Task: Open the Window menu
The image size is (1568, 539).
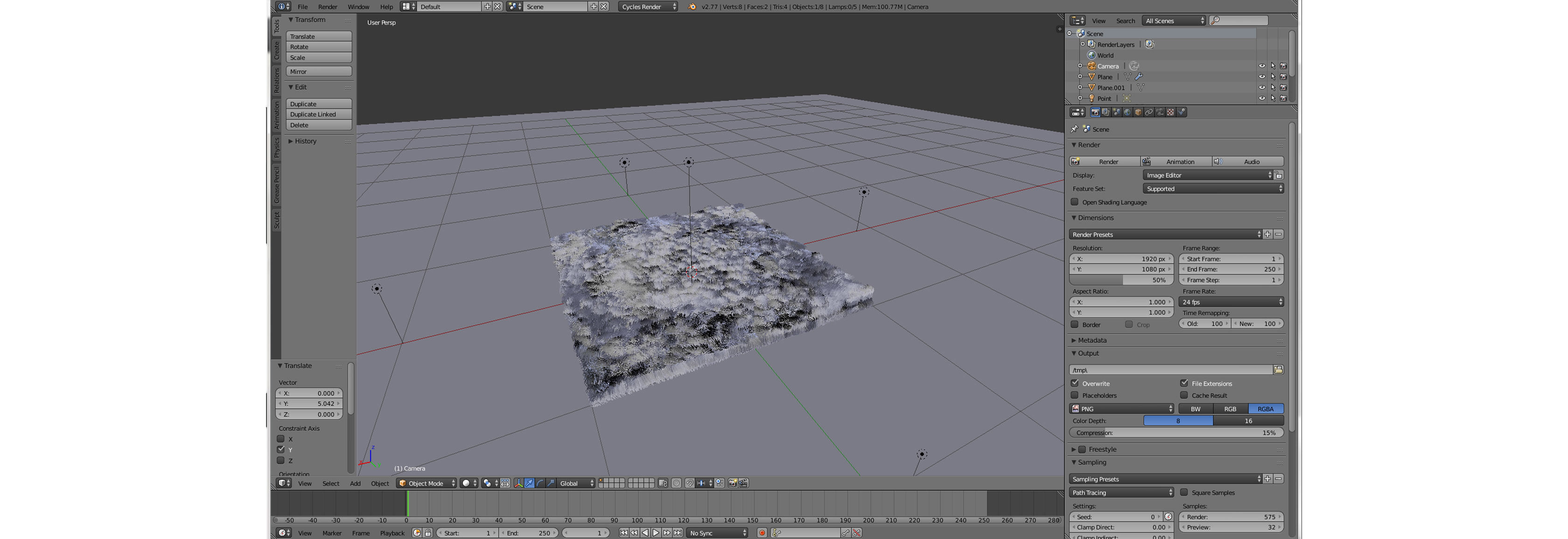Action: tap(358, 7)
